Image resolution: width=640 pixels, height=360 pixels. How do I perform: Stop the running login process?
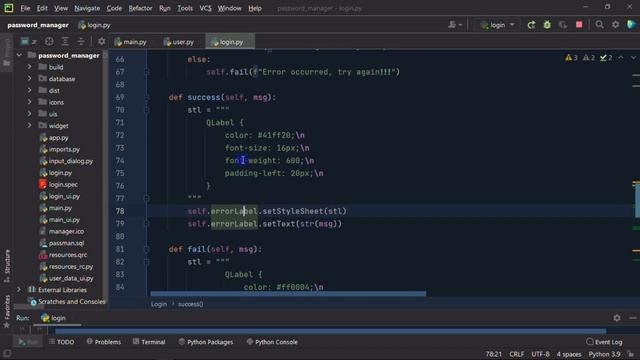click(x=579, y=25)
